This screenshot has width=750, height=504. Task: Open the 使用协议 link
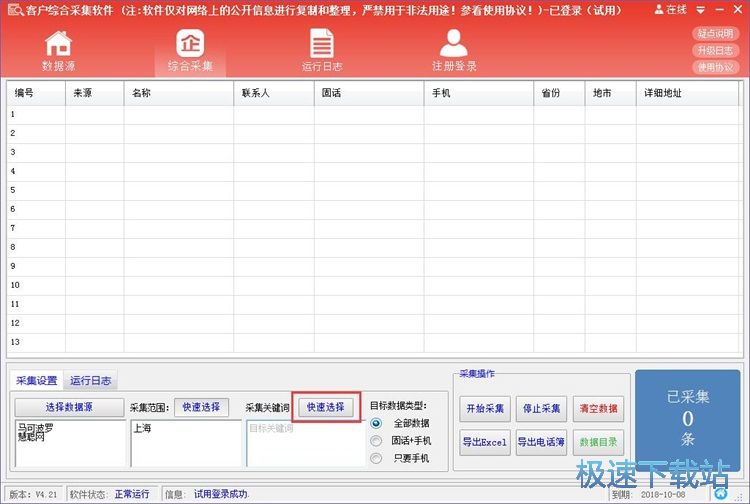point(716,67)
